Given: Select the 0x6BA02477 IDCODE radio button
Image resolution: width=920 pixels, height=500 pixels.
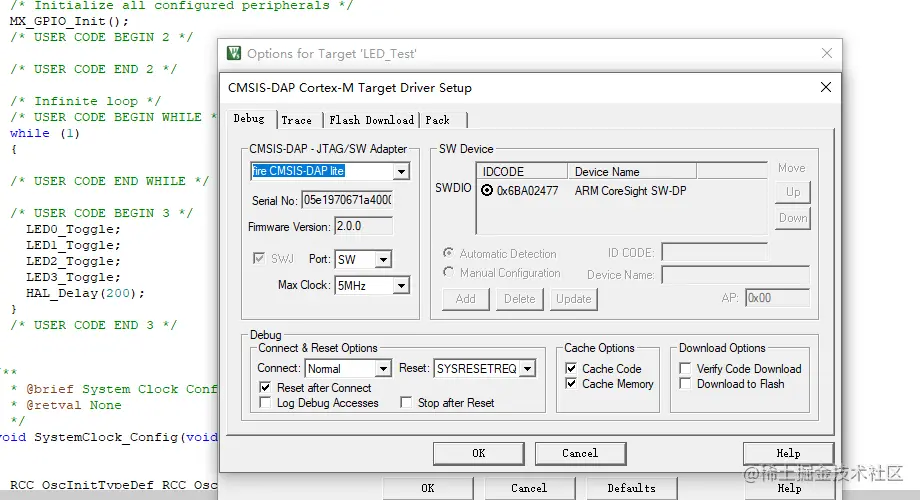Looking at the screenshot, I should click(487, 190).
